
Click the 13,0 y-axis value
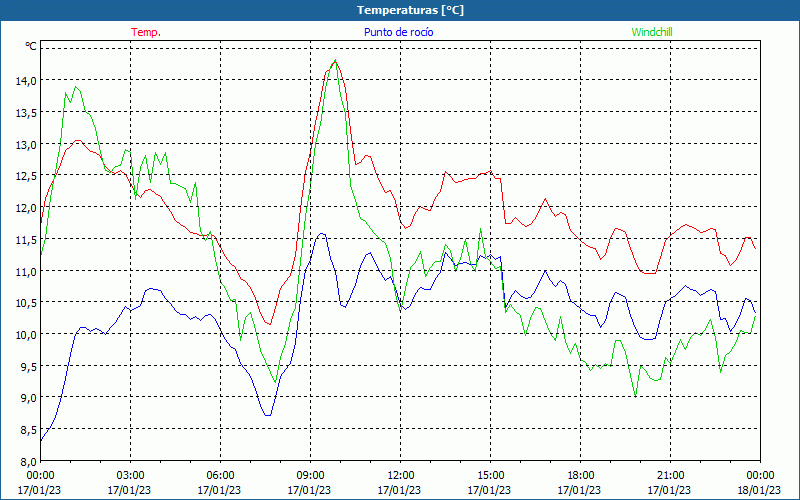[26, 144]
